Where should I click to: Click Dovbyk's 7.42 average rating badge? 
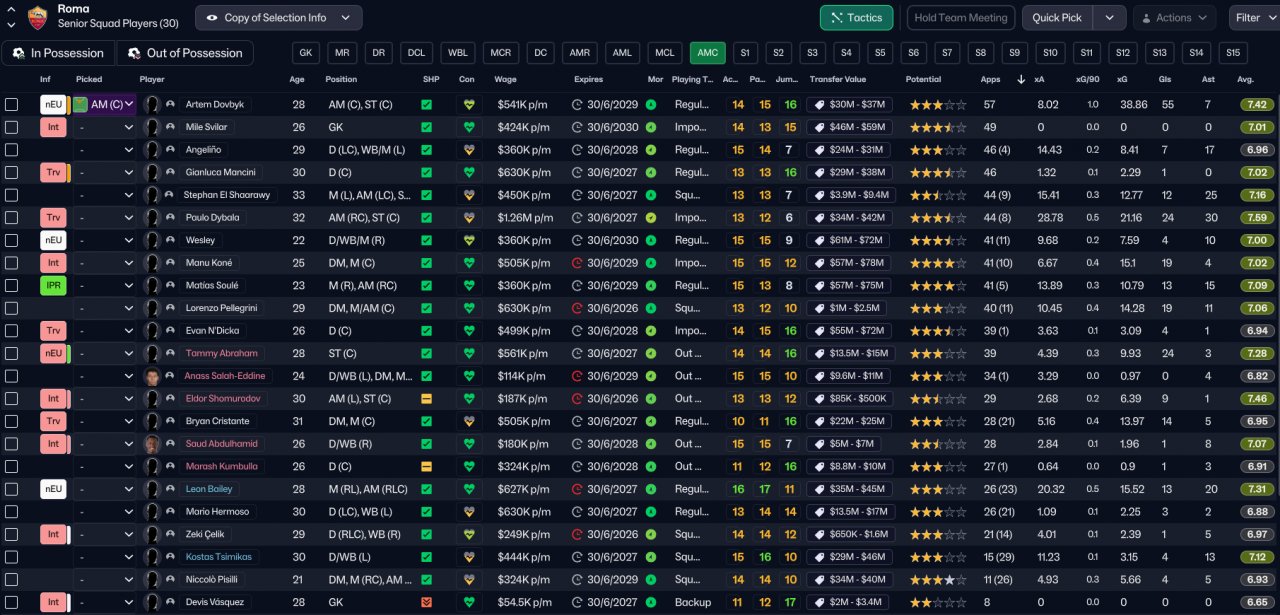click(x=1258, y=104)
